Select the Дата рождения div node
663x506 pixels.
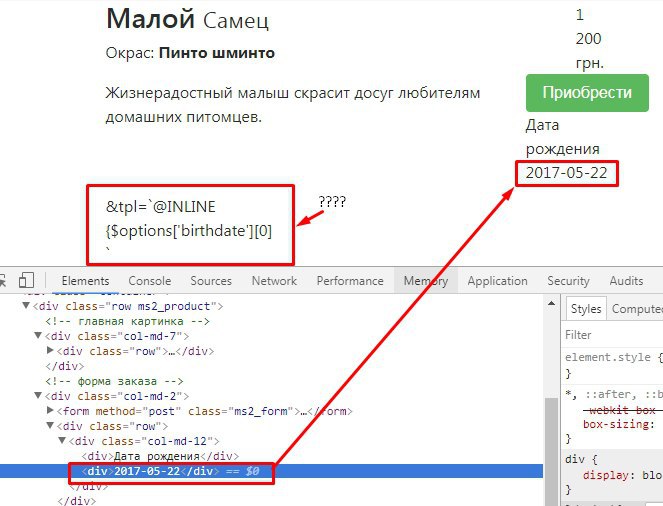point(160,456)
